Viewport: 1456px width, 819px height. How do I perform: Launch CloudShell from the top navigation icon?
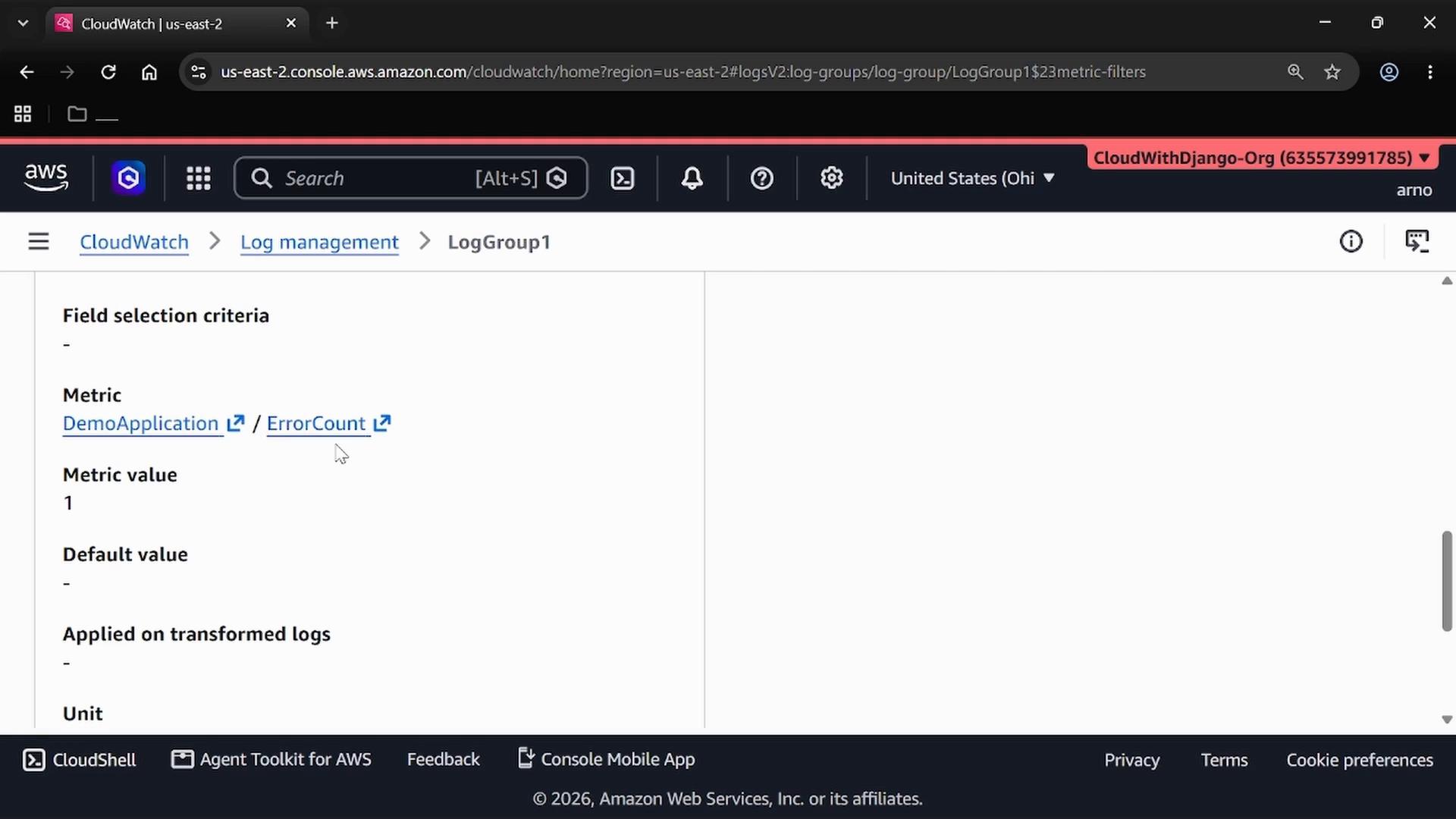pyautogui.click(x=623, y=178)
